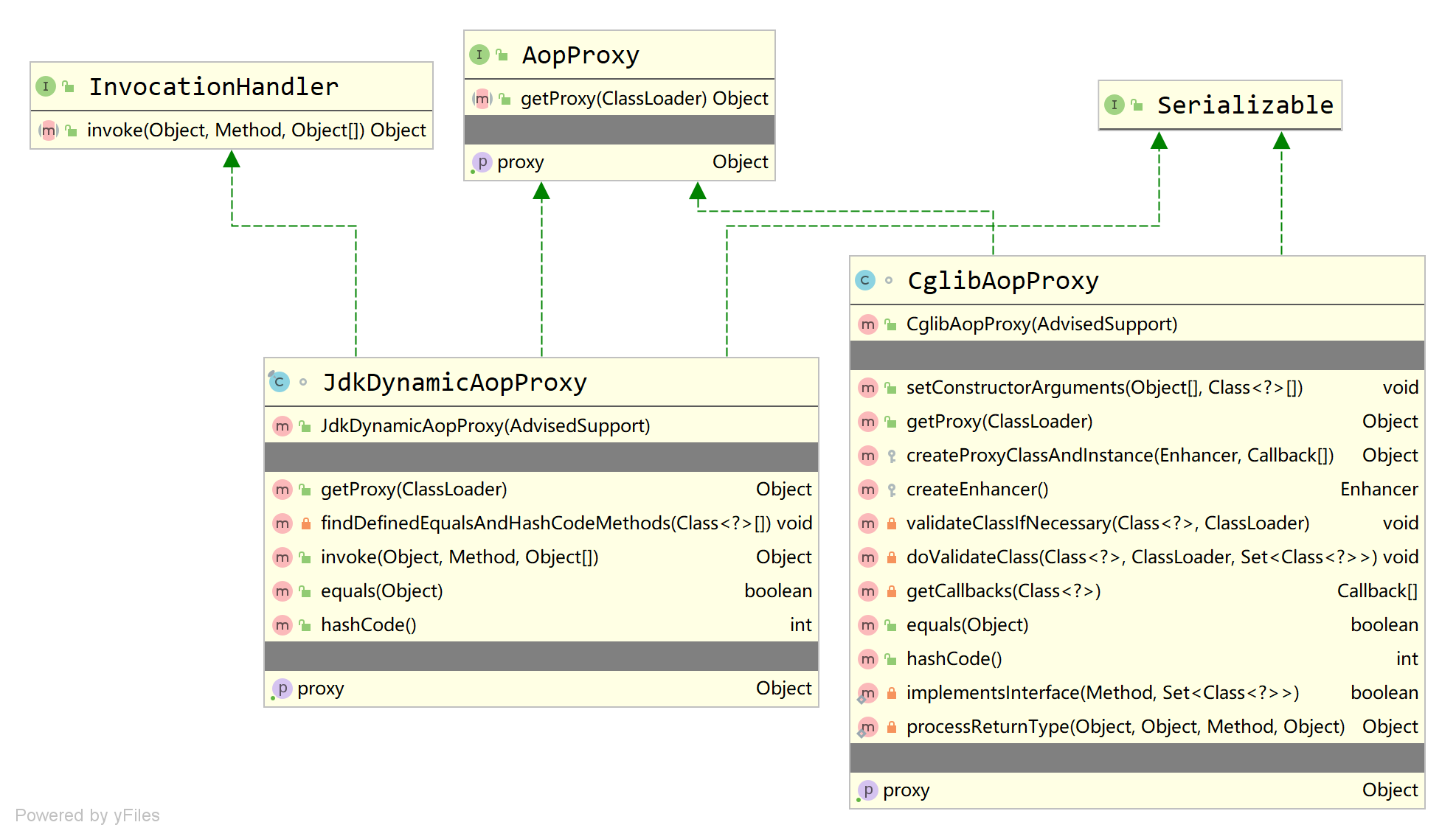Select the InvocationHandler node title
The height and width of the screenshot is (839, 1456).
click(214, 87)
